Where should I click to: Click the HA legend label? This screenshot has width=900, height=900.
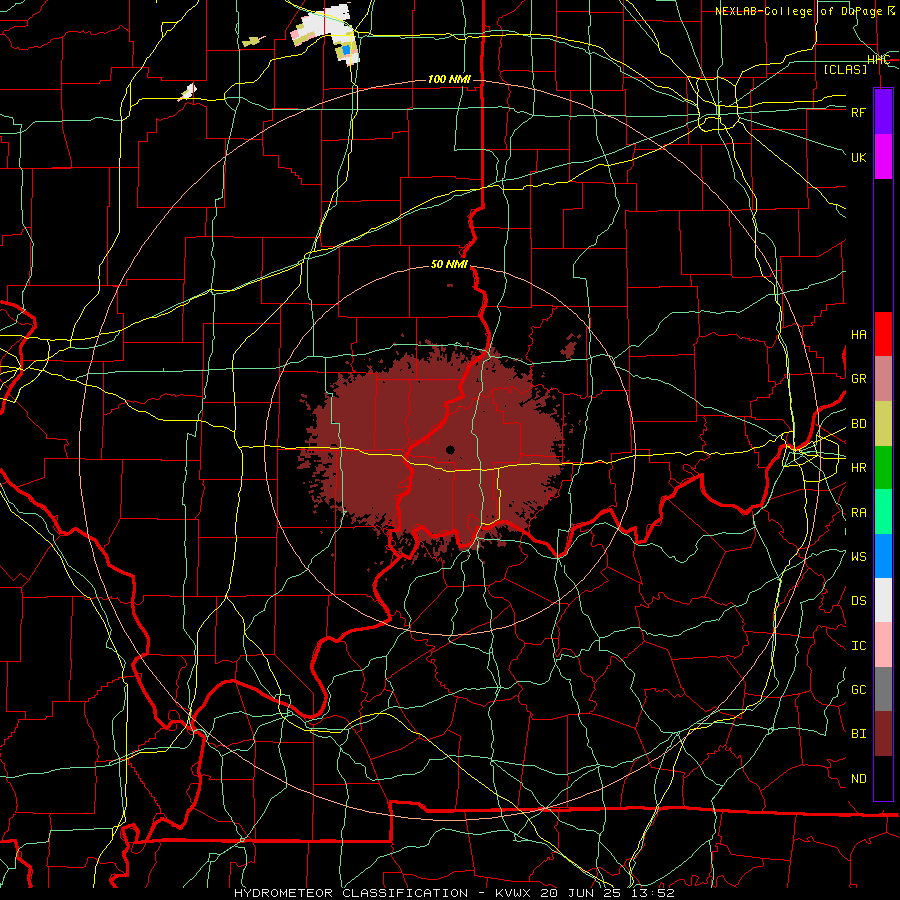pyautogui.click(x=858, y=335)
